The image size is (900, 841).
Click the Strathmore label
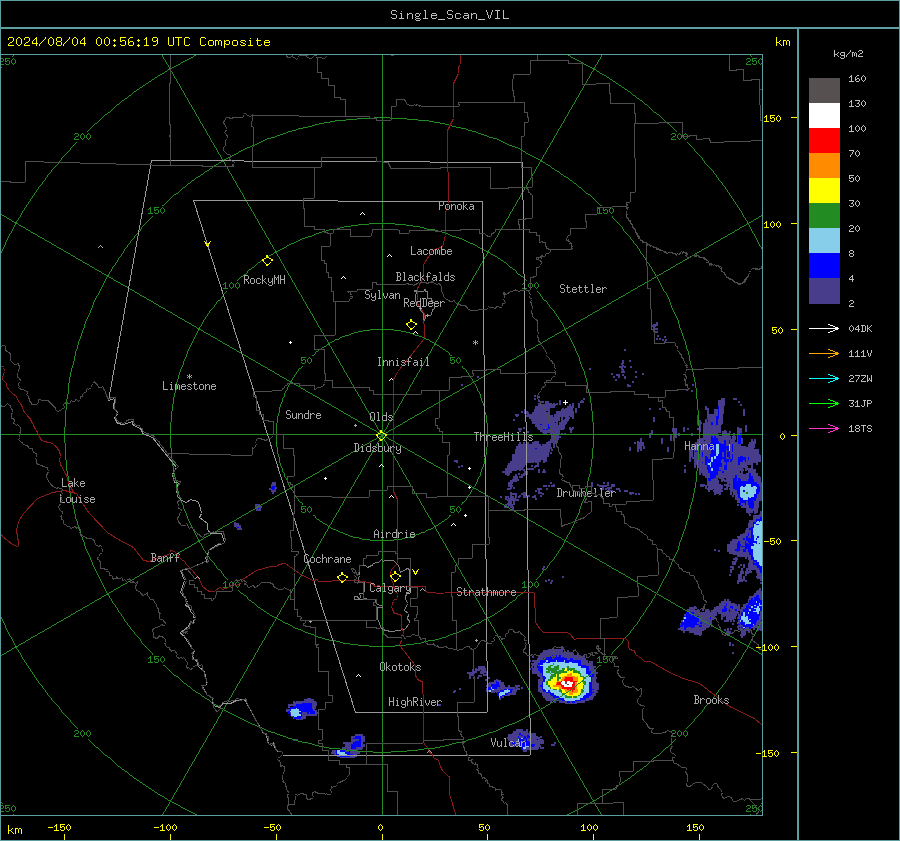[x=486, y=592]
